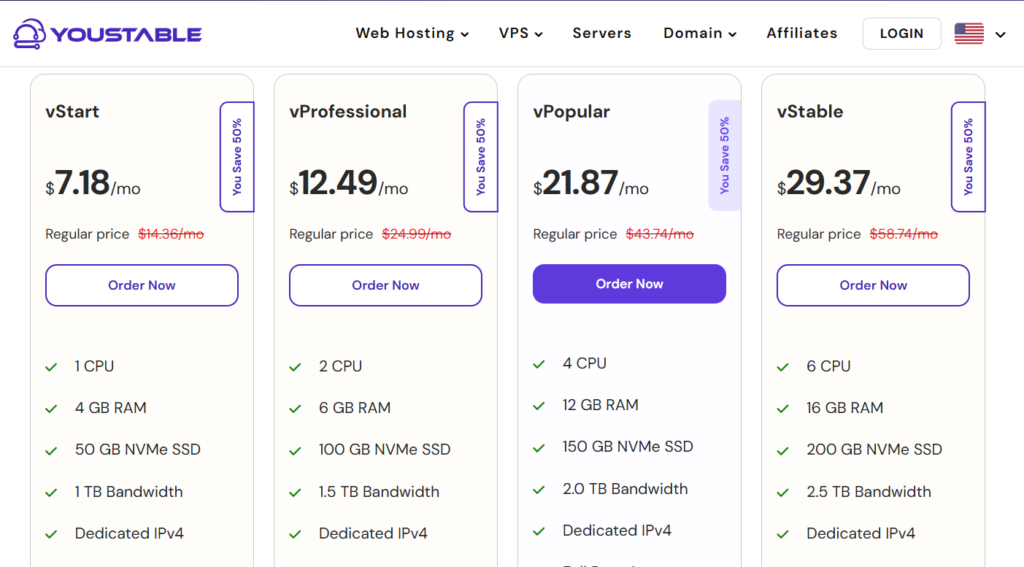
Task: Click the 6 GB RAM feature text
Action: point(355,408)
